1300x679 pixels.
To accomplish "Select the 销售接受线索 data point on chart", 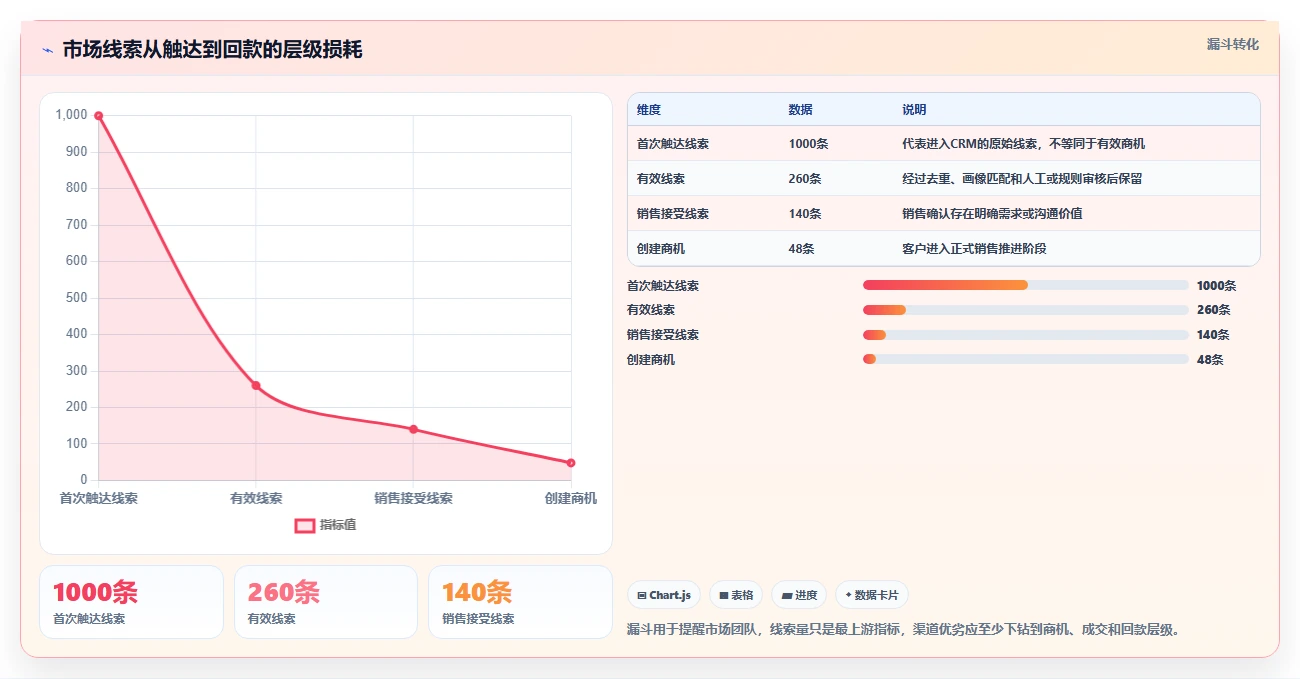I will (413, 429).
